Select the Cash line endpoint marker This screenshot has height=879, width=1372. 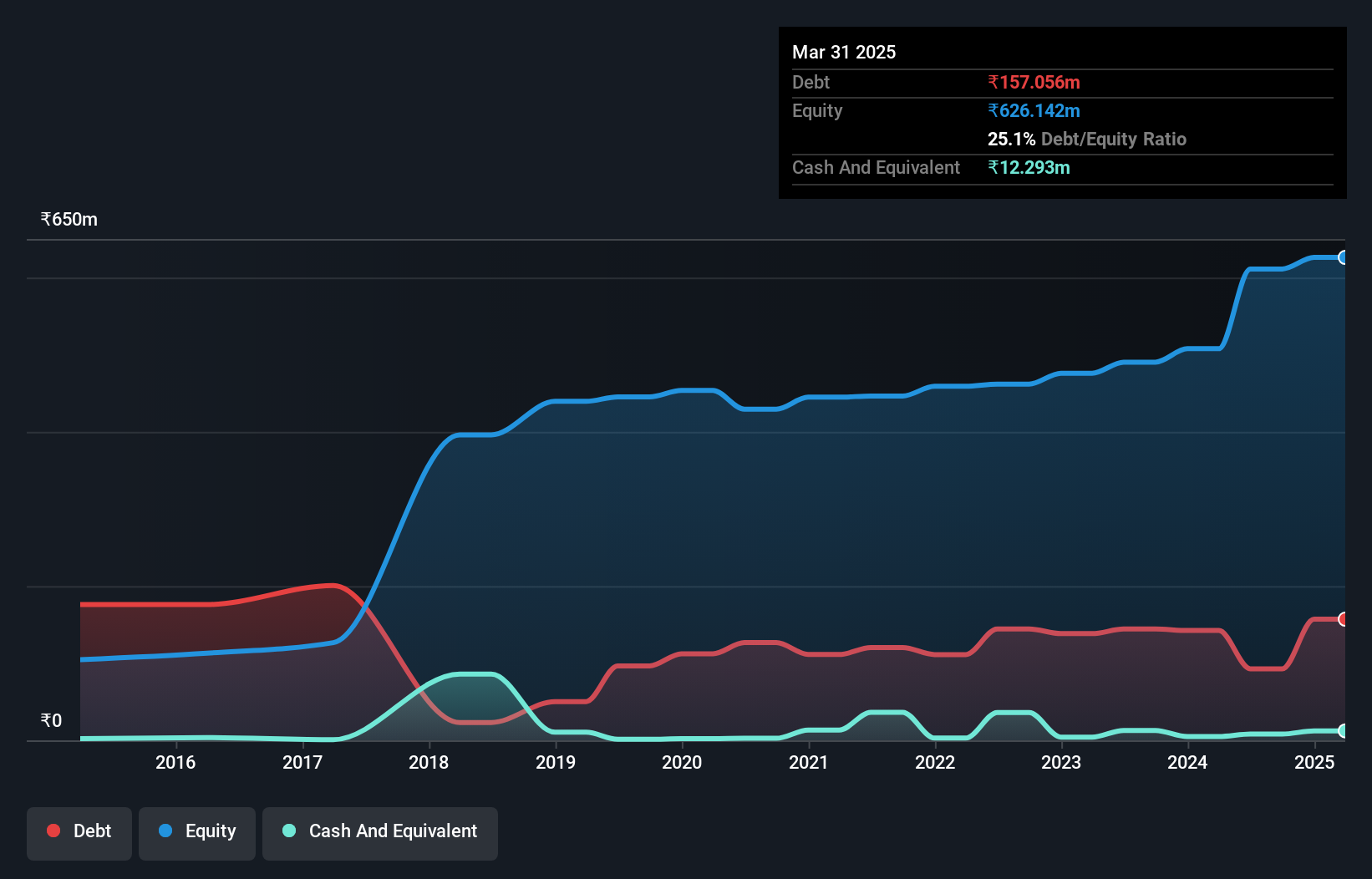(1344, 731)
